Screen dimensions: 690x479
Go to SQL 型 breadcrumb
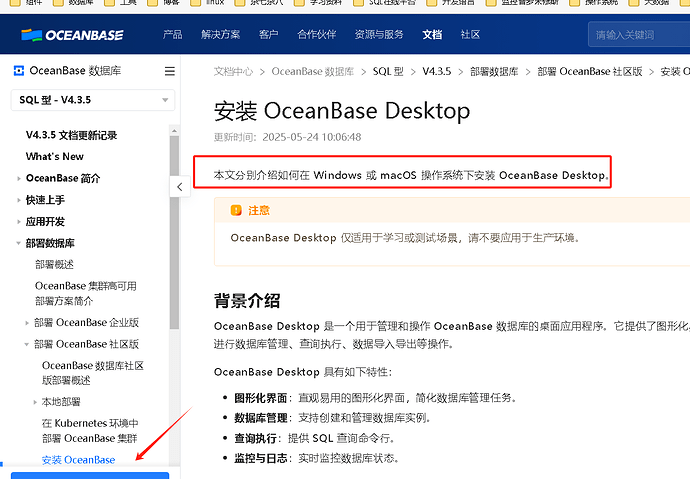click(x=388, y=71)
